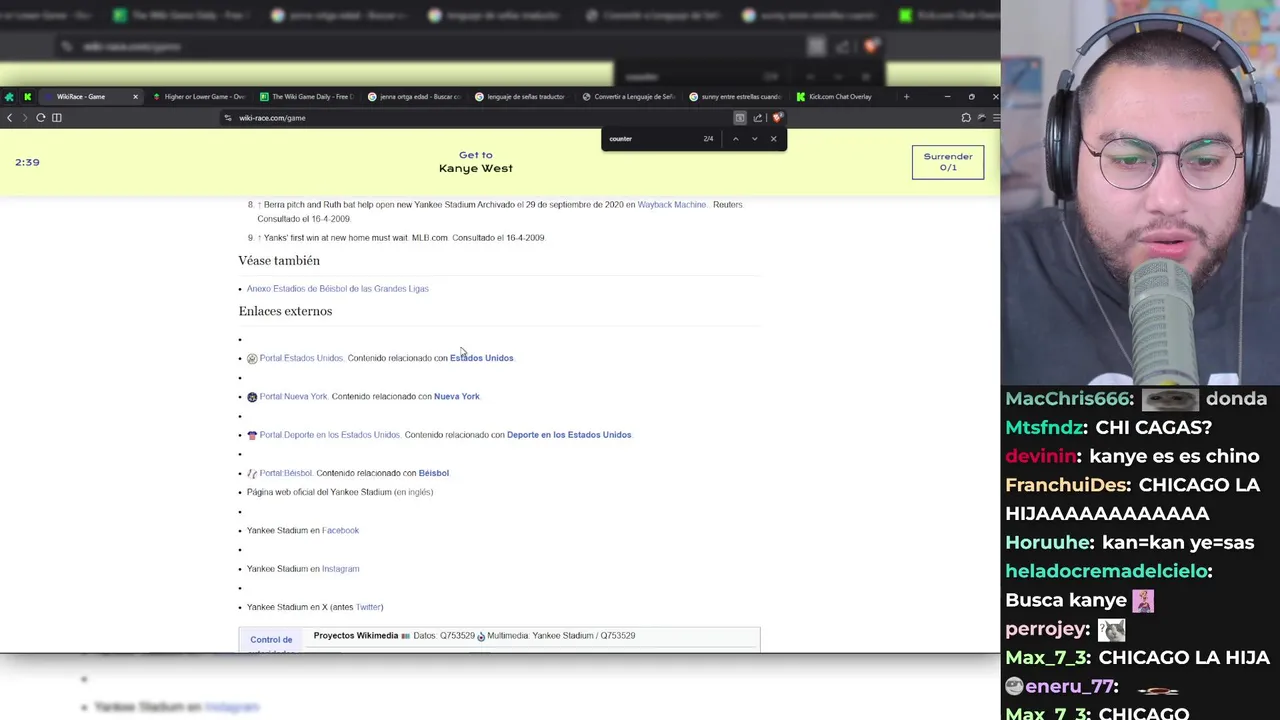This screenshot has width=1280, height=720.
Task: Open Portal:Deporte en los Estados Unidos
Action: tap(329, 435)
